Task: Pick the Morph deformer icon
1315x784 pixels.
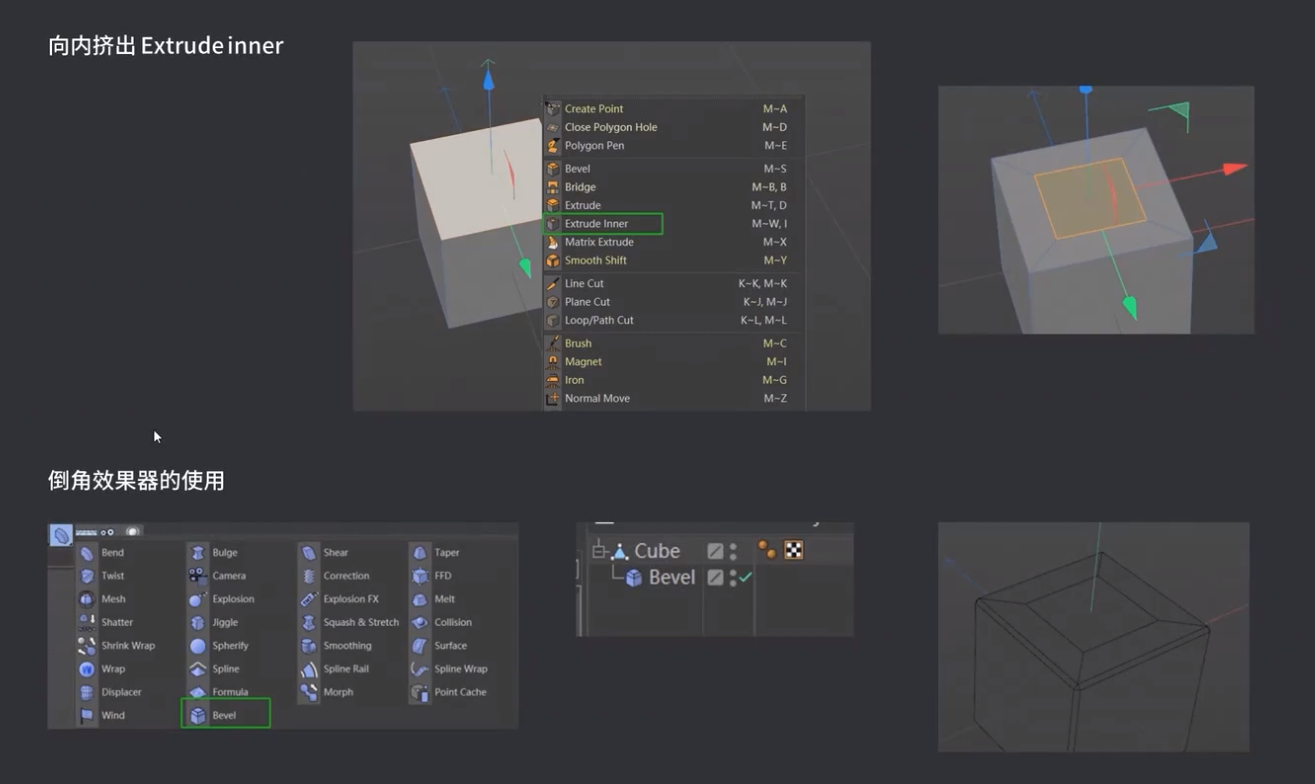Action: [309, 692]
